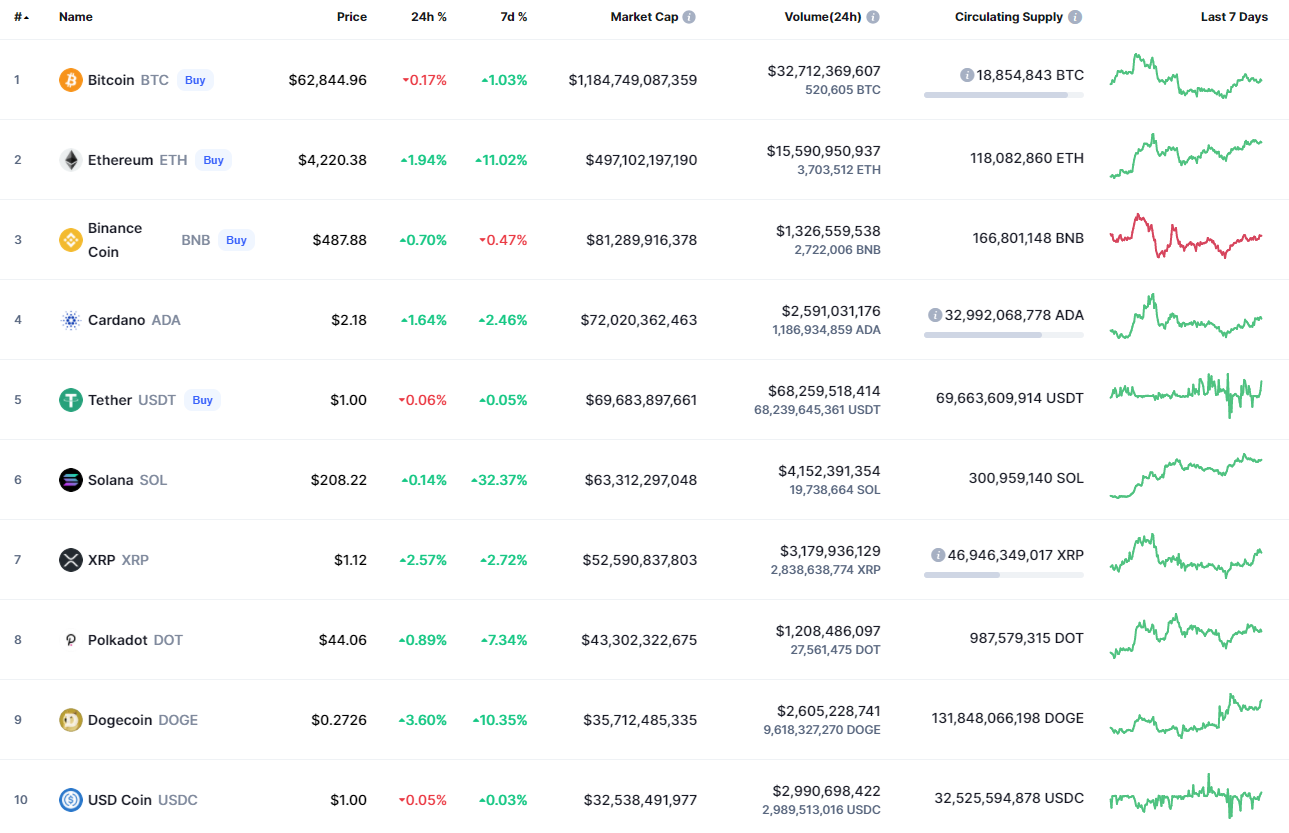Click Bitcoin market cap $1,184,749,087,359
Viewport: 1289px width, 833px height.
pyautogui.click(x=633, y=80)
